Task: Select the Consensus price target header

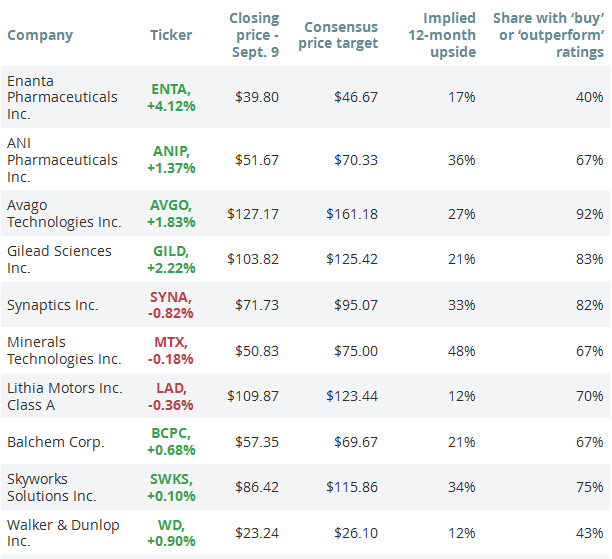Action: (340, 35)
